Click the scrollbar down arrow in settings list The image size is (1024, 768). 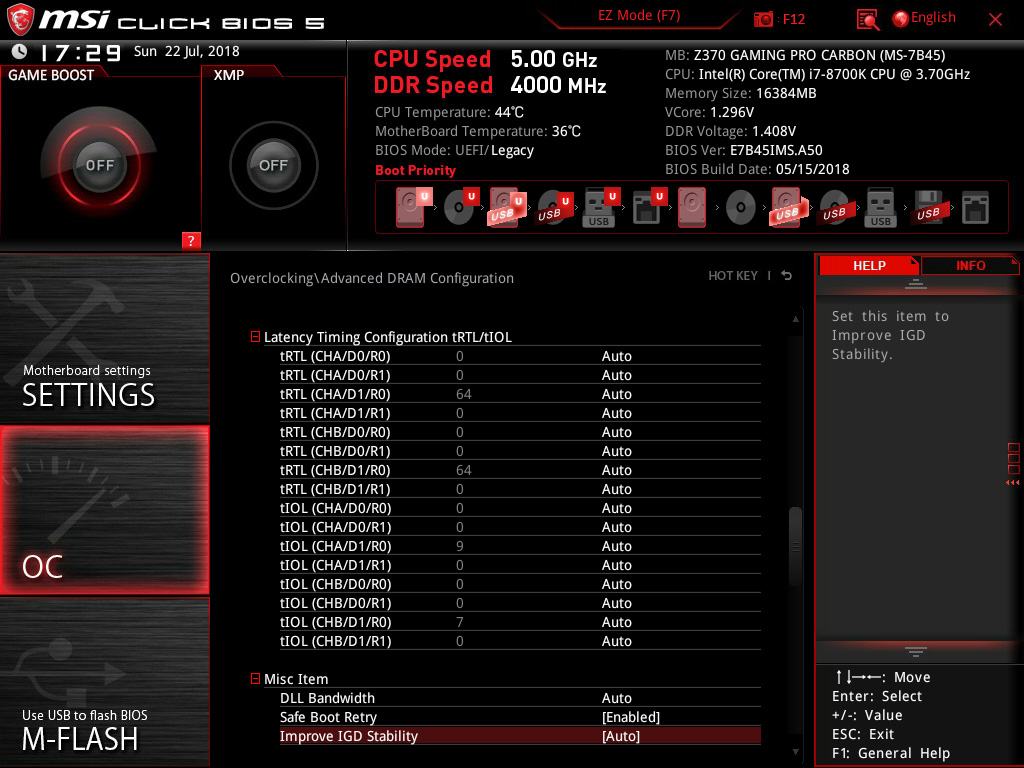(x=795, y=752)
